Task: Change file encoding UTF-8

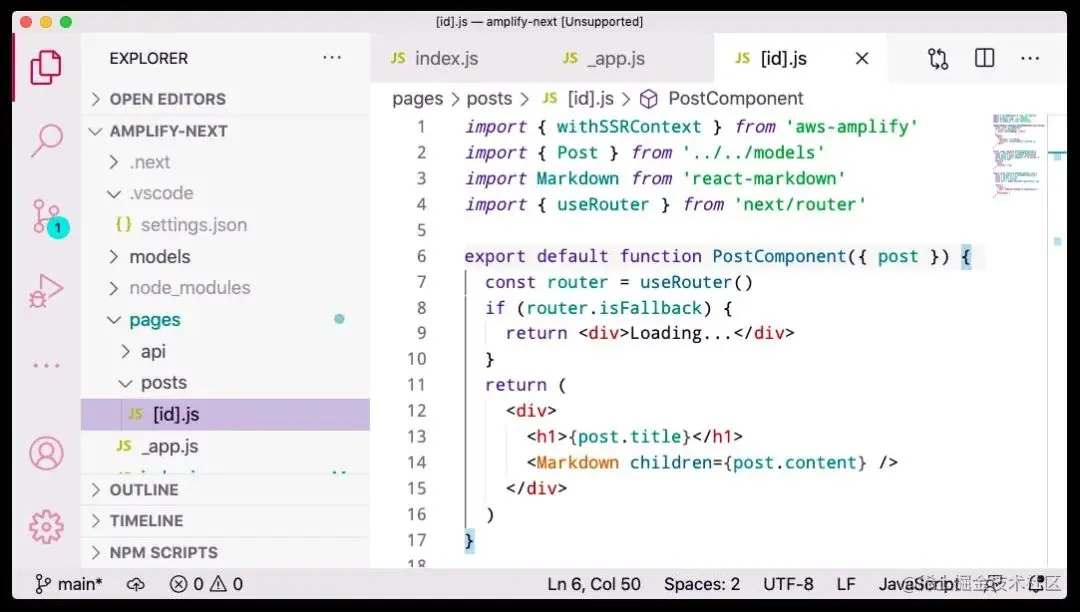Action: [x=788, y=584]
